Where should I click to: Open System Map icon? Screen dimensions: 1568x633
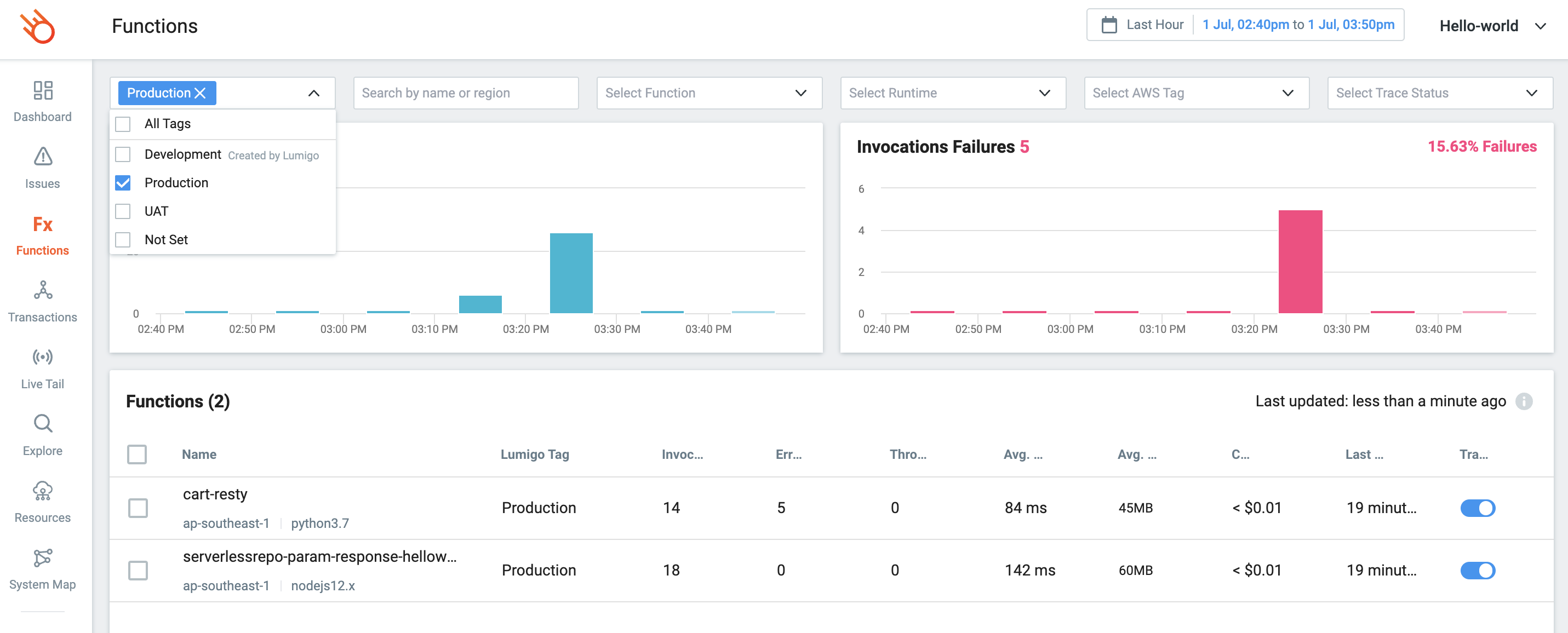(x=43, y=557)
